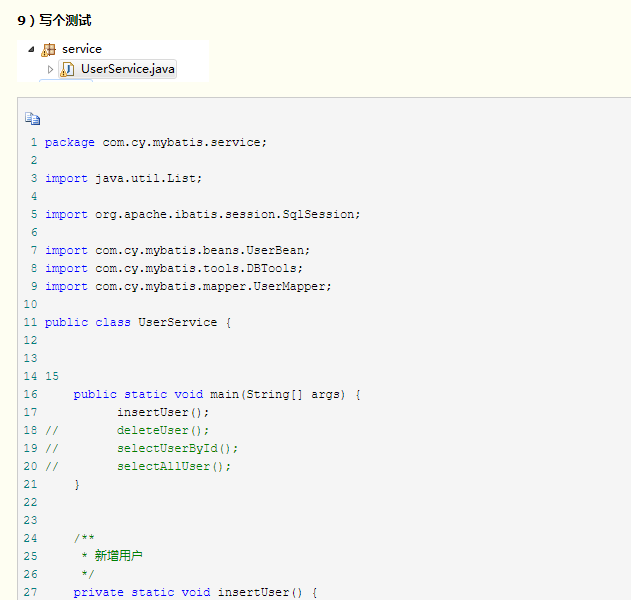Click the '/**' comment opener on line 24
The width and height of the screenshot is (631, 600).
[x=84, y=538]
